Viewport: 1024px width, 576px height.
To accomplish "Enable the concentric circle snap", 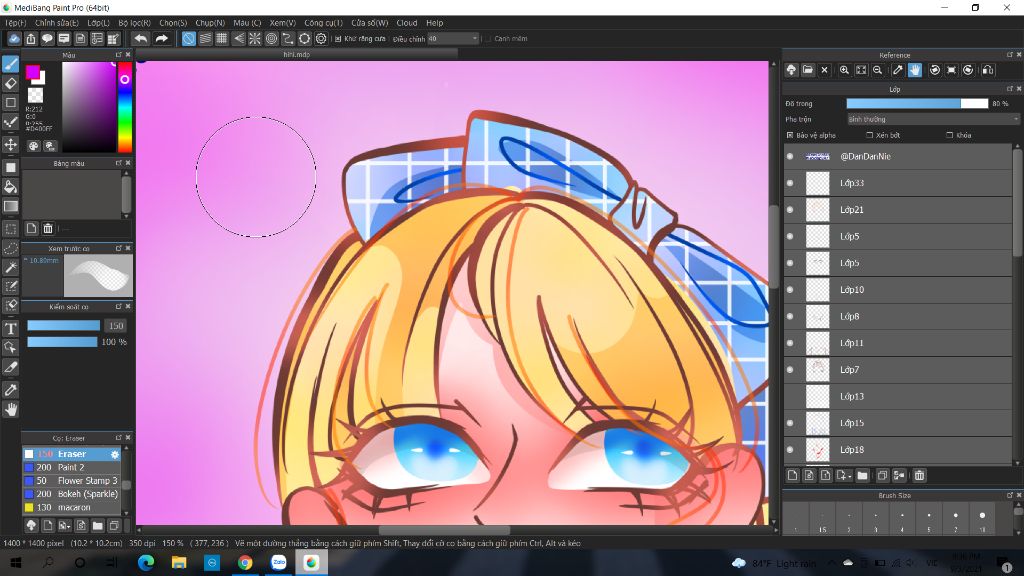I will [272, 39].
